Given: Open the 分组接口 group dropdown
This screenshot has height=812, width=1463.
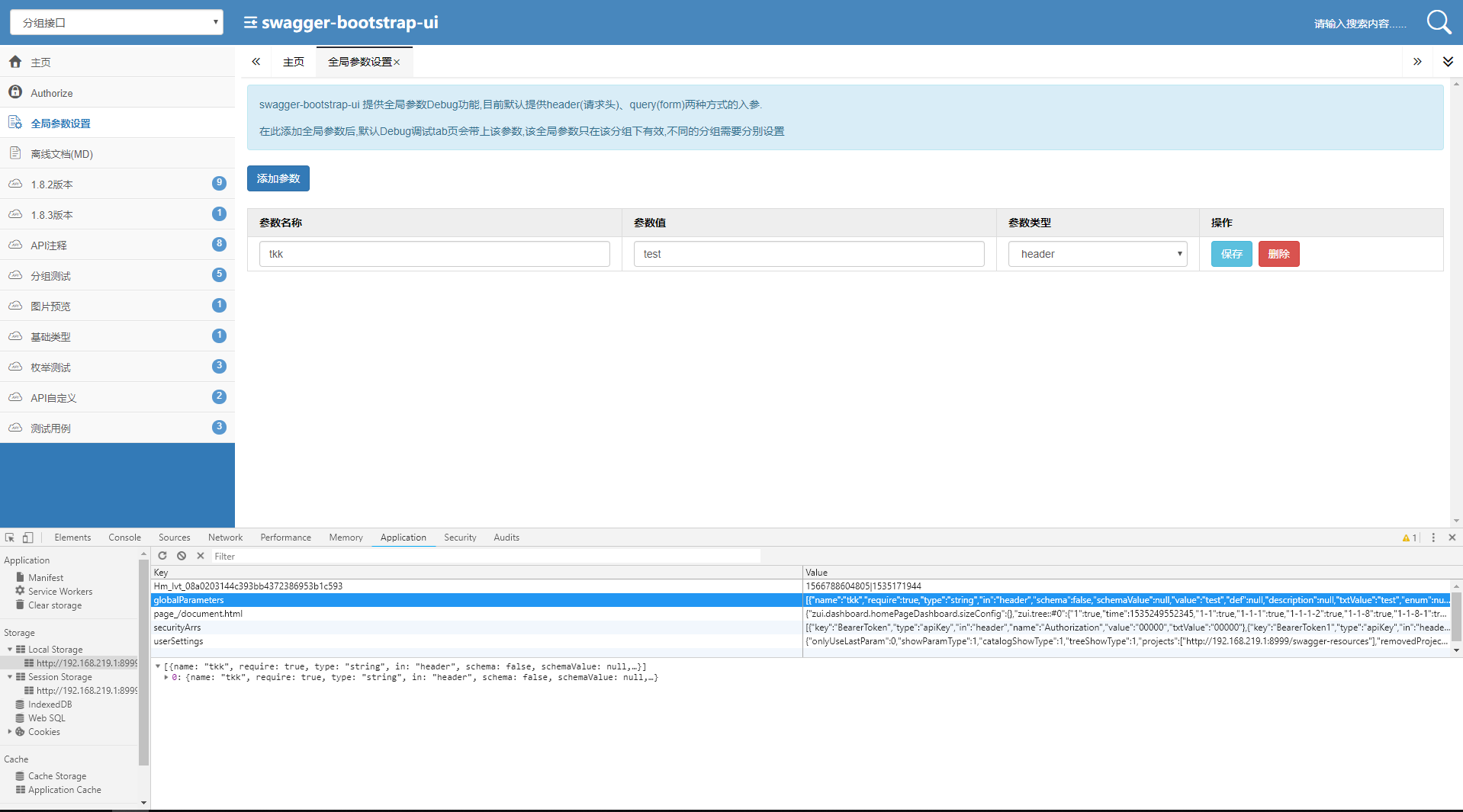Looking at the screenshot, I should click(117, 22).
